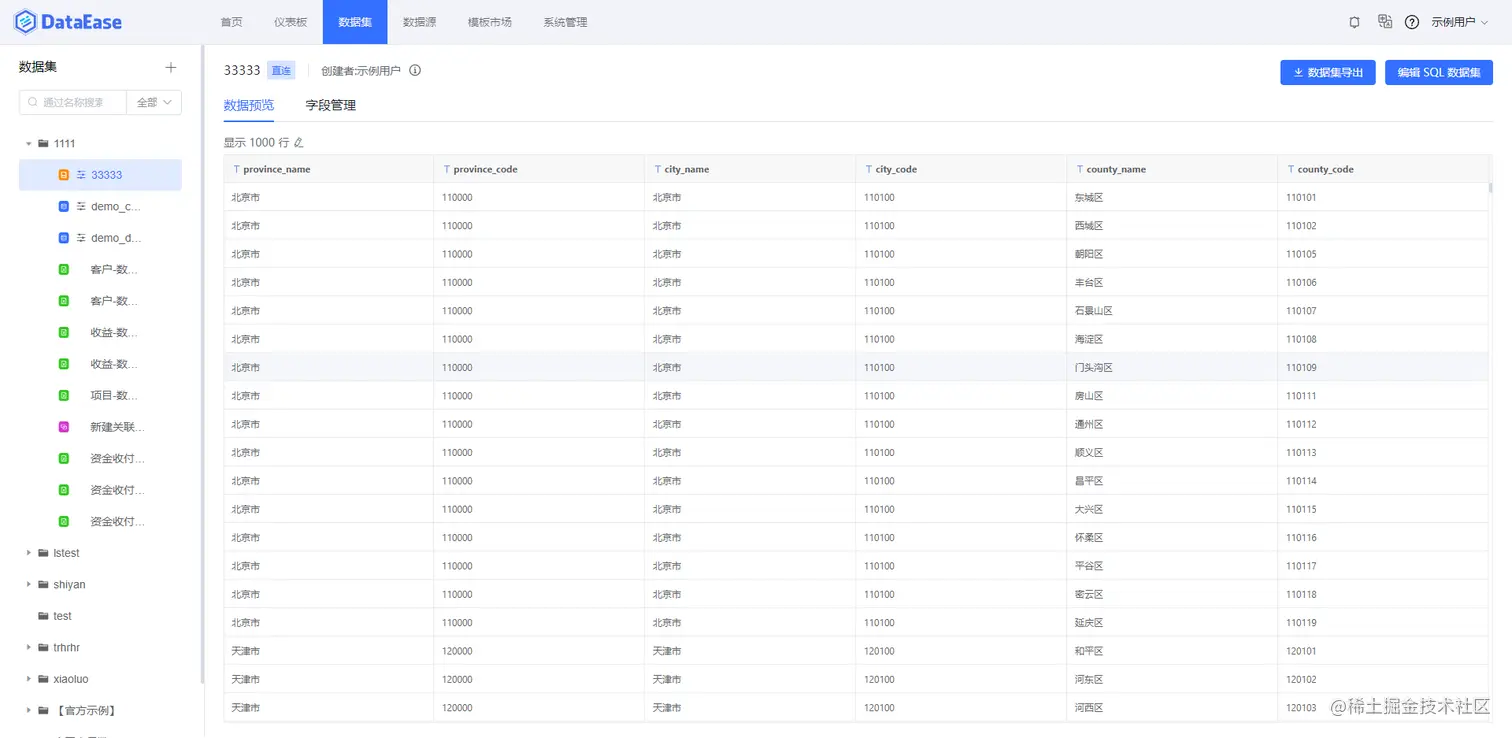Open the notifications bell
Screen dimensions: 1512x738
point(1355,22)
